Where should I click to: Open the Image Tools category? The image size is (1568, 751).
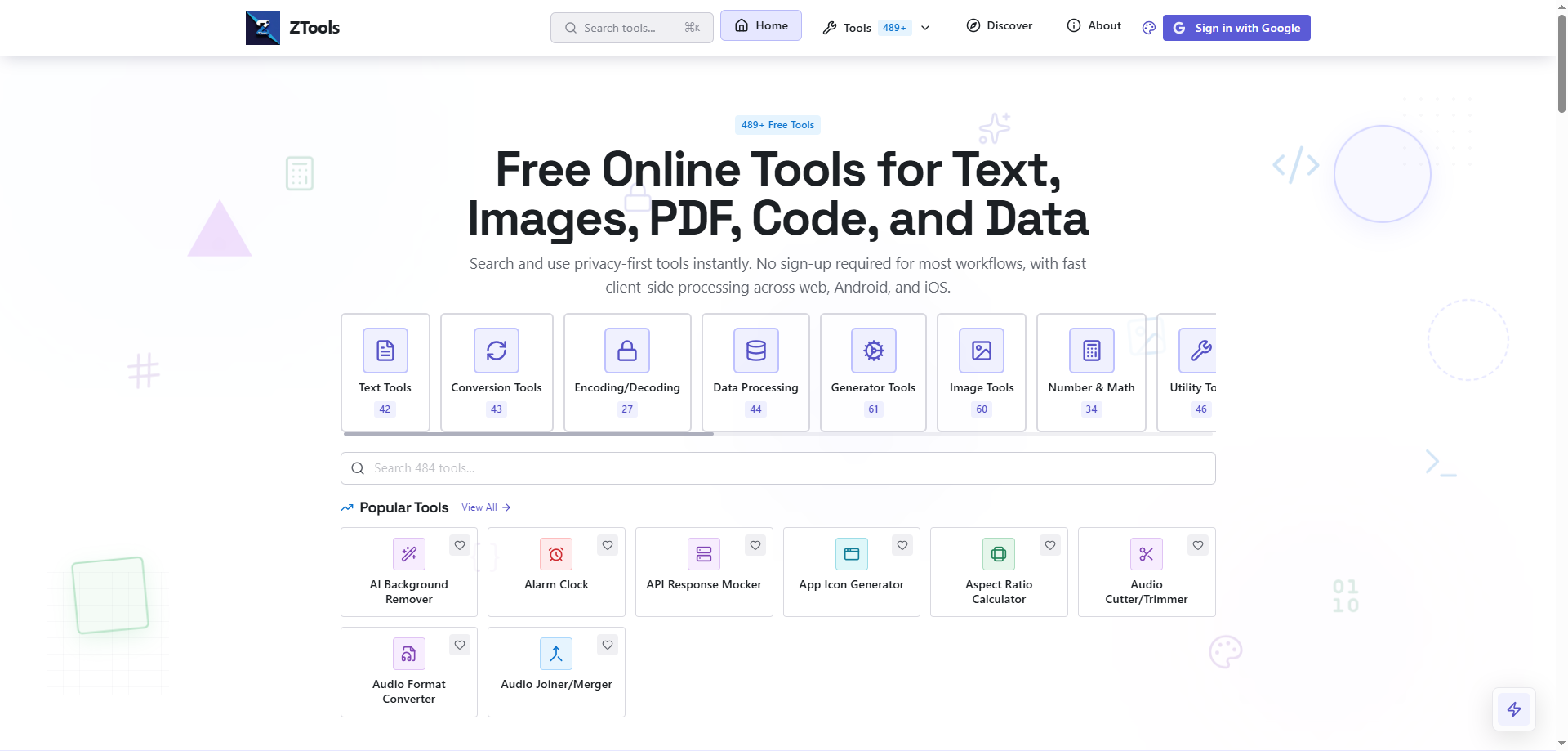[x=981, y=372]
